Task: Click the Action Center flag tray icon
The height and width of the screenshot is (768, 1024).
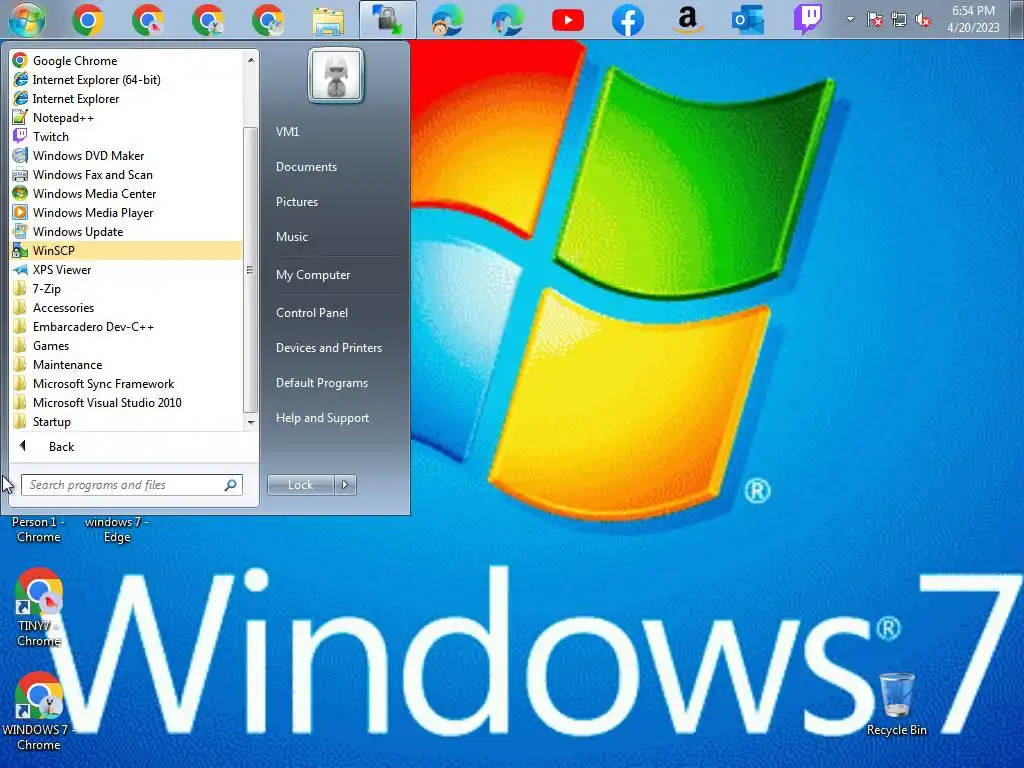Action: click(874, 20)
